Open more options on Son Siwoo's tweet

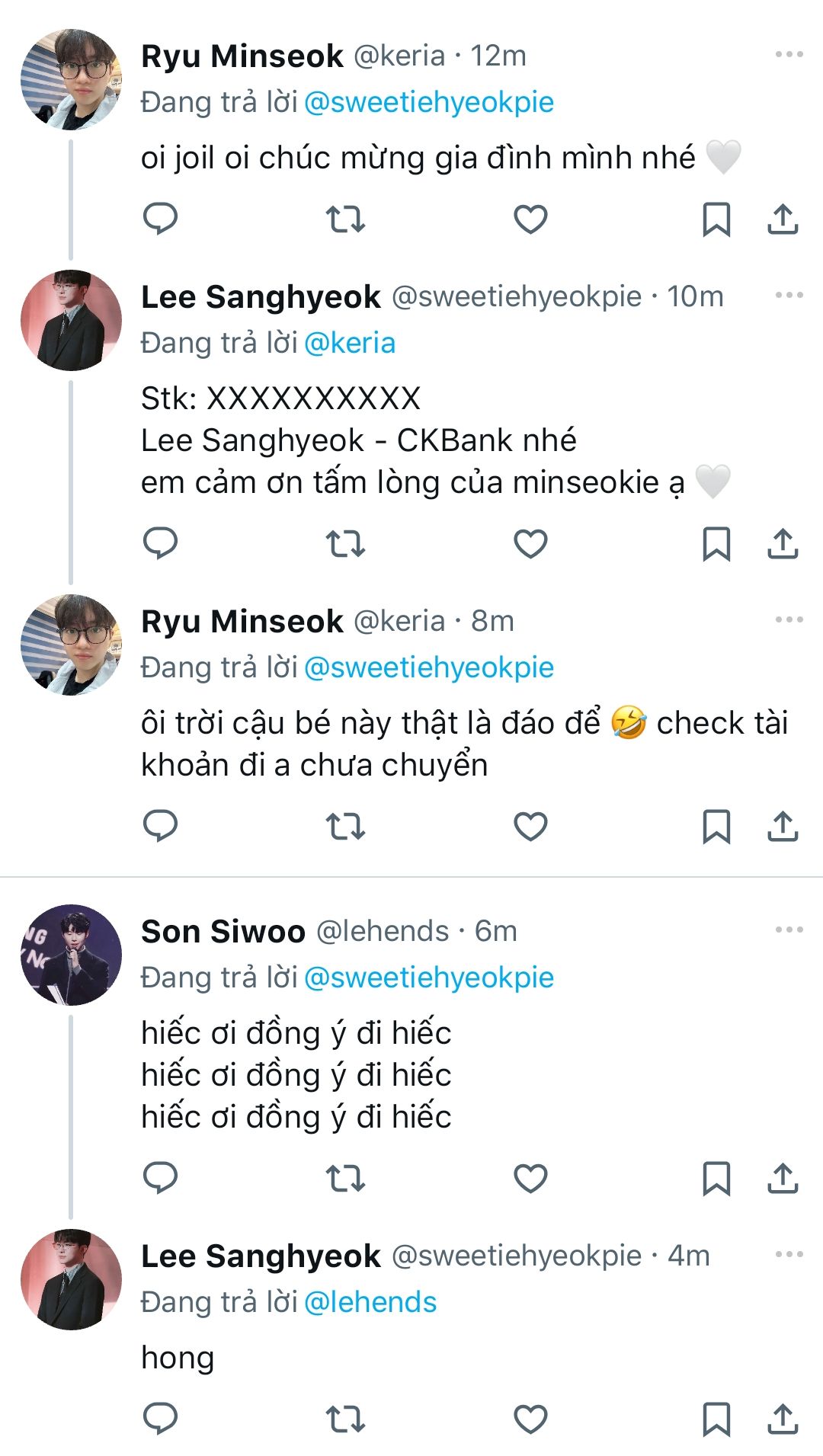789,930
